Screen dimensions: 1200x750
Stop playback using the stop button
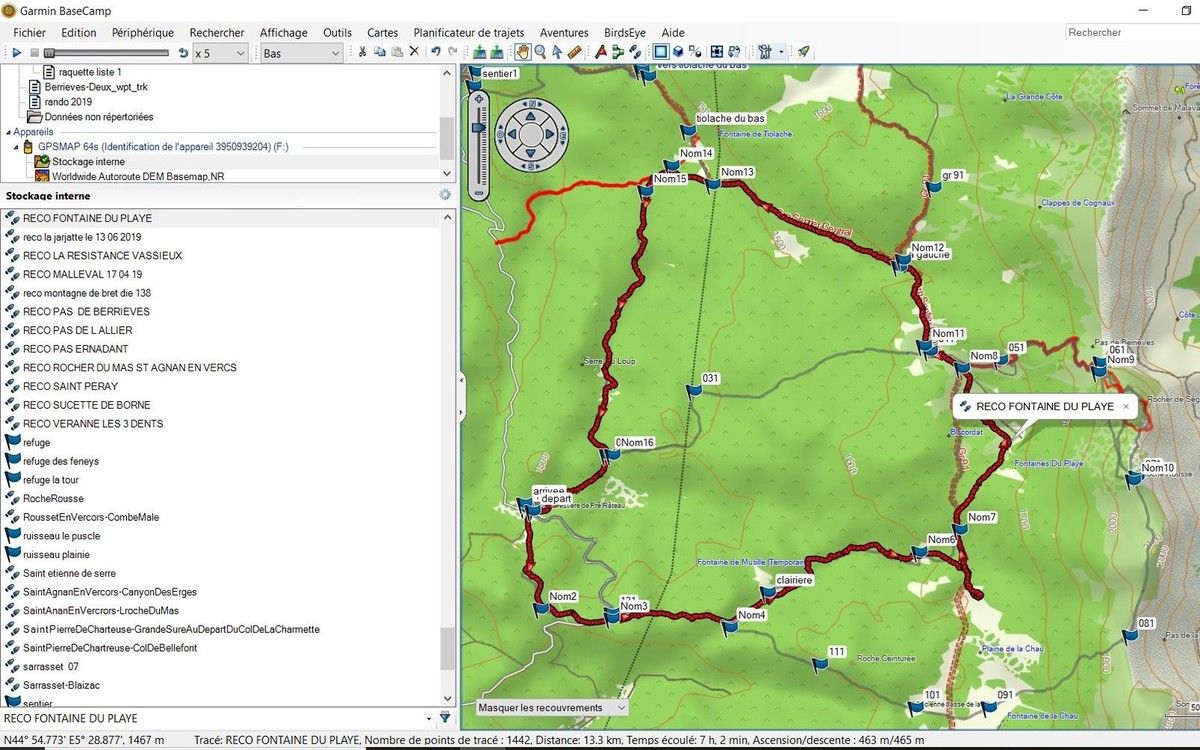coord(35,53)
